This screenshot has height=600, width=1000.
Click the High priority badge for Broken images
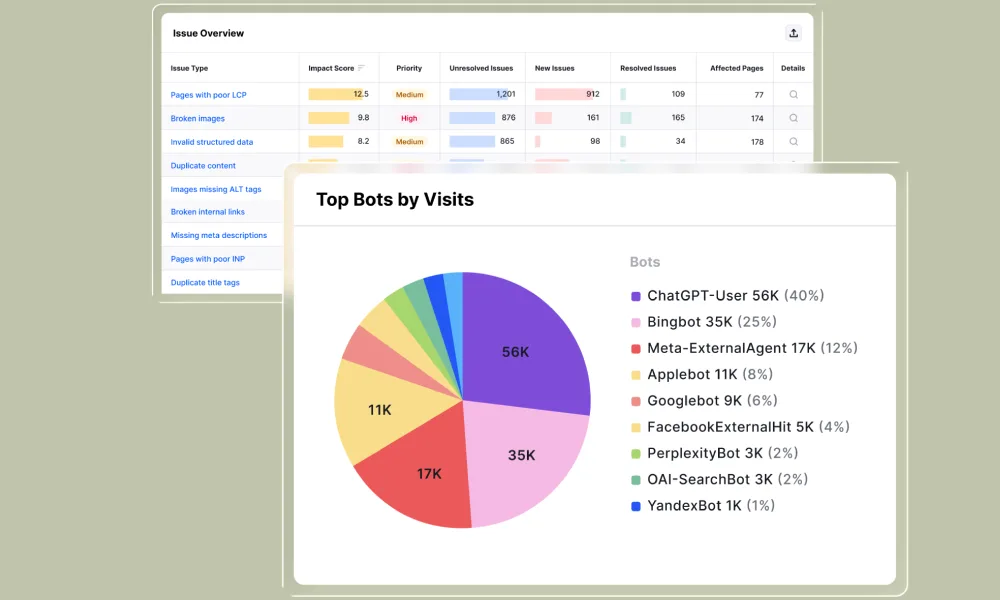(409, 118)
